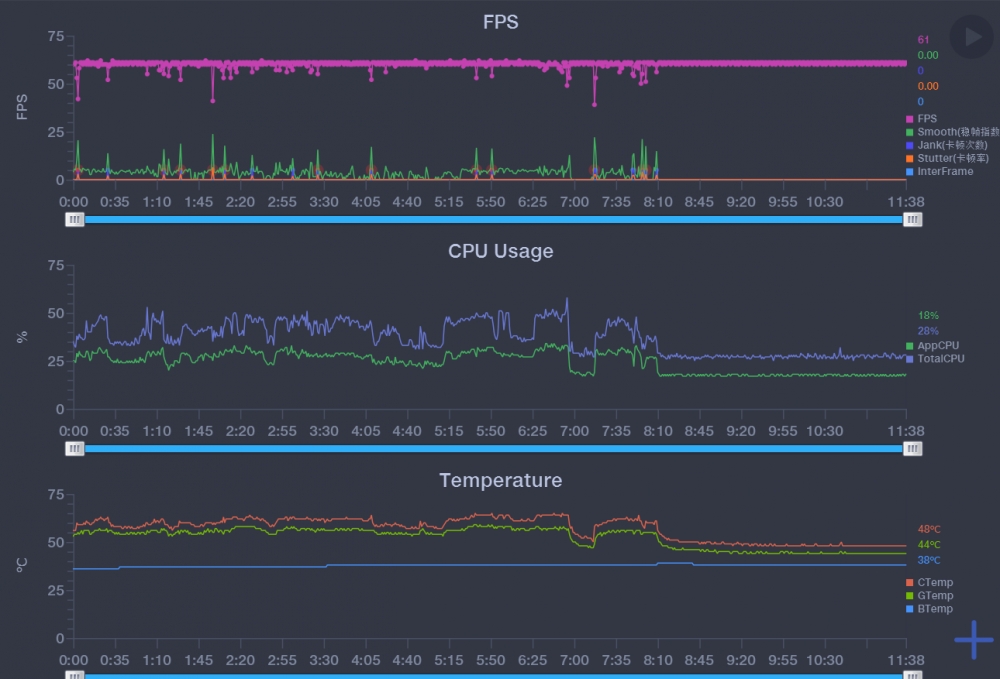The height and width of the screenshot is (679, 1000).
Task: Toggle the CTemp legend series
Action: (930, 582)
